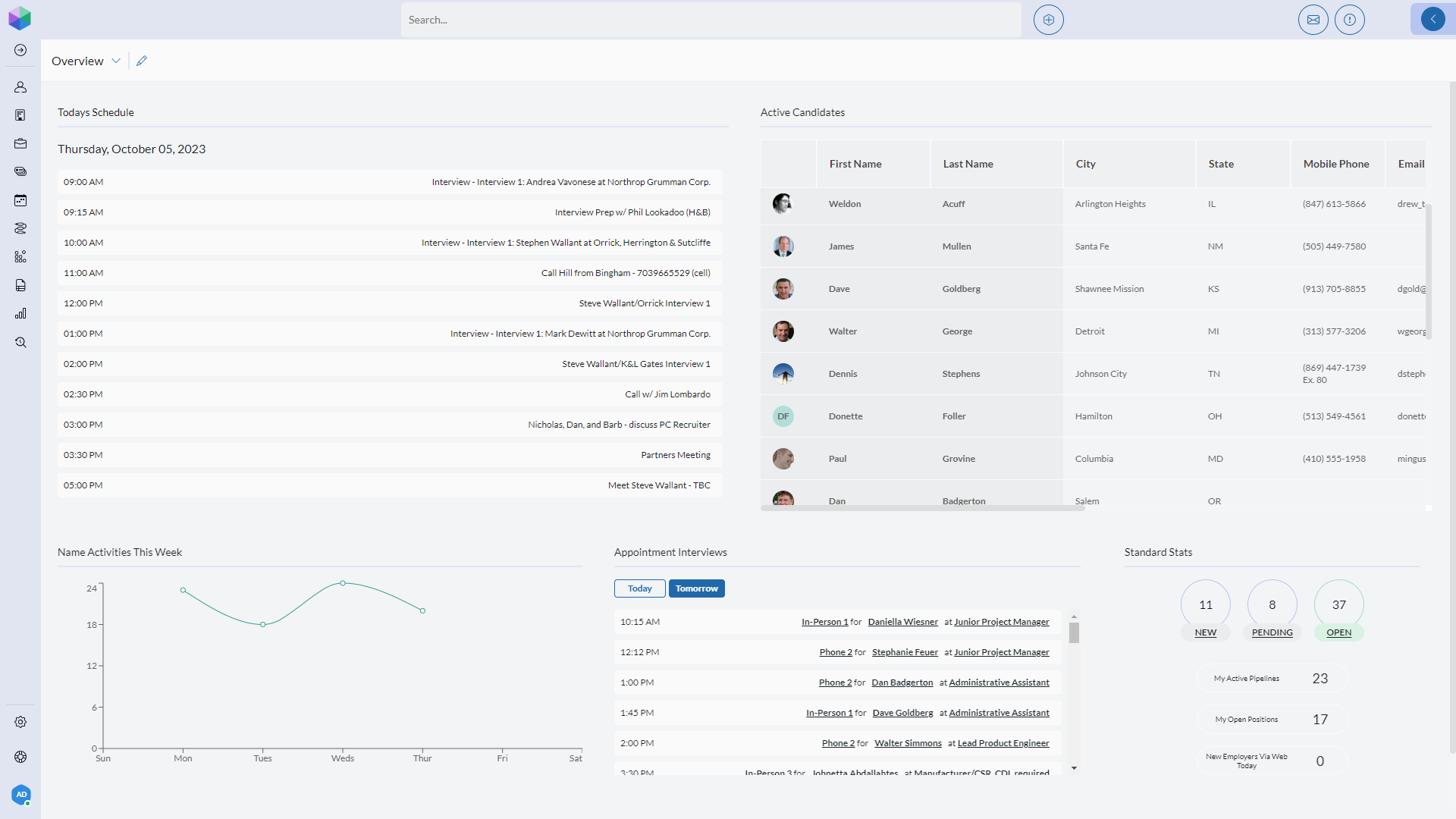
Task: Open the briefcase jobs icon
Action: point(20,143)
